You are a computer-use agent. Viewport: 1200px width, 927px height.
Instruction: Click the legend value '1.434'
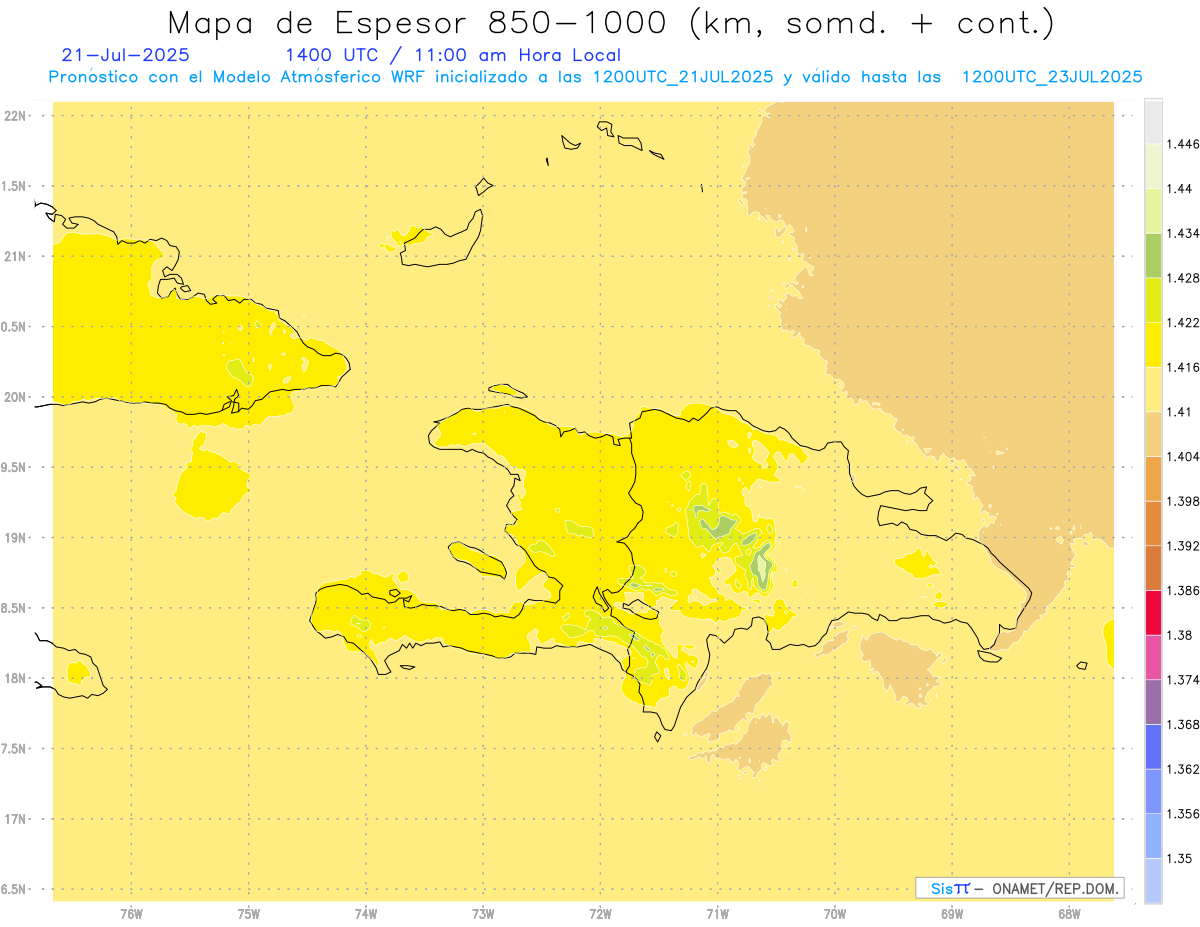pyautogui.click(x=1184, y=233)
